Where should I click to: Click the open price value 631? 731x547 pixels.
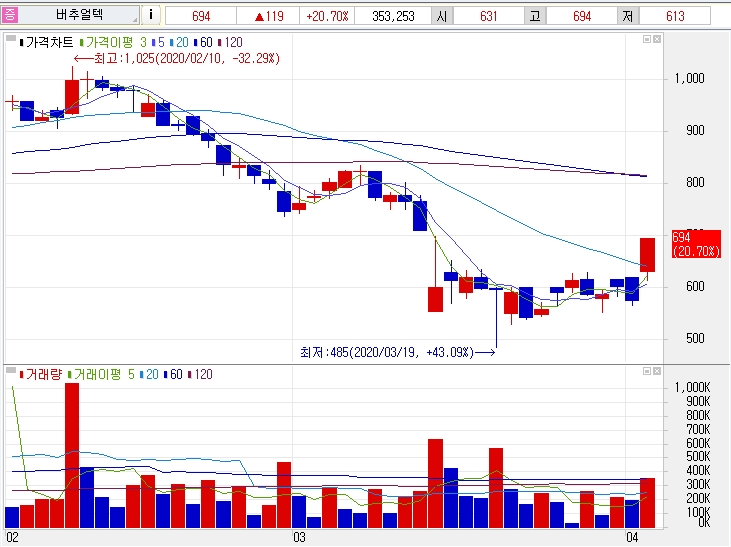click(489, 16)
